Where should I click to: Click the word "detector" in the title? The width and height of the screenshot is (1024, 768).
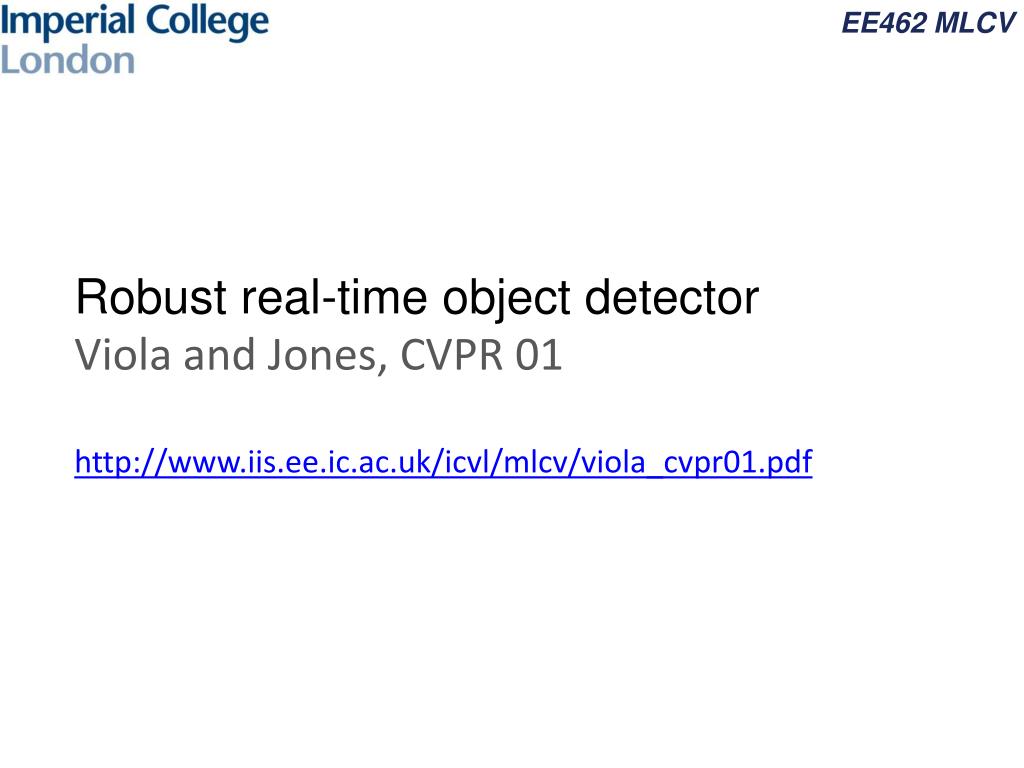pyautogui.click(x=671, y=297)
